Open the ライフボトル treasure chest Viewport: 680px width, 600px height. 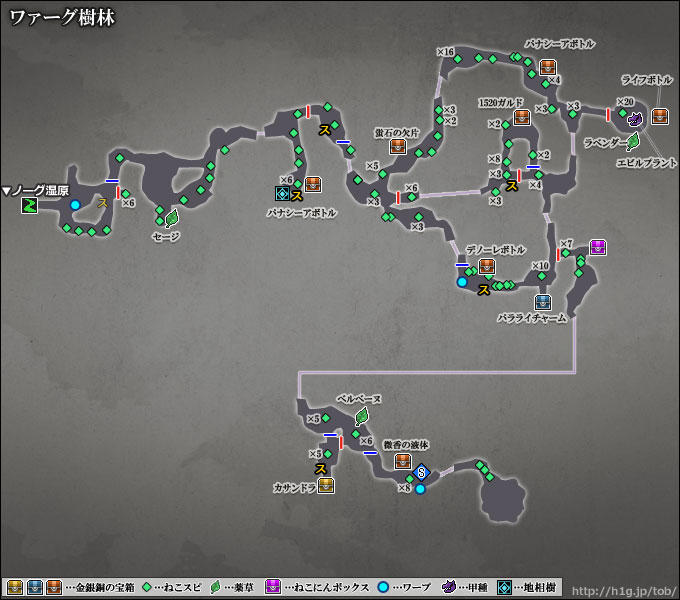pyautogui.click(x=660, y=117)
